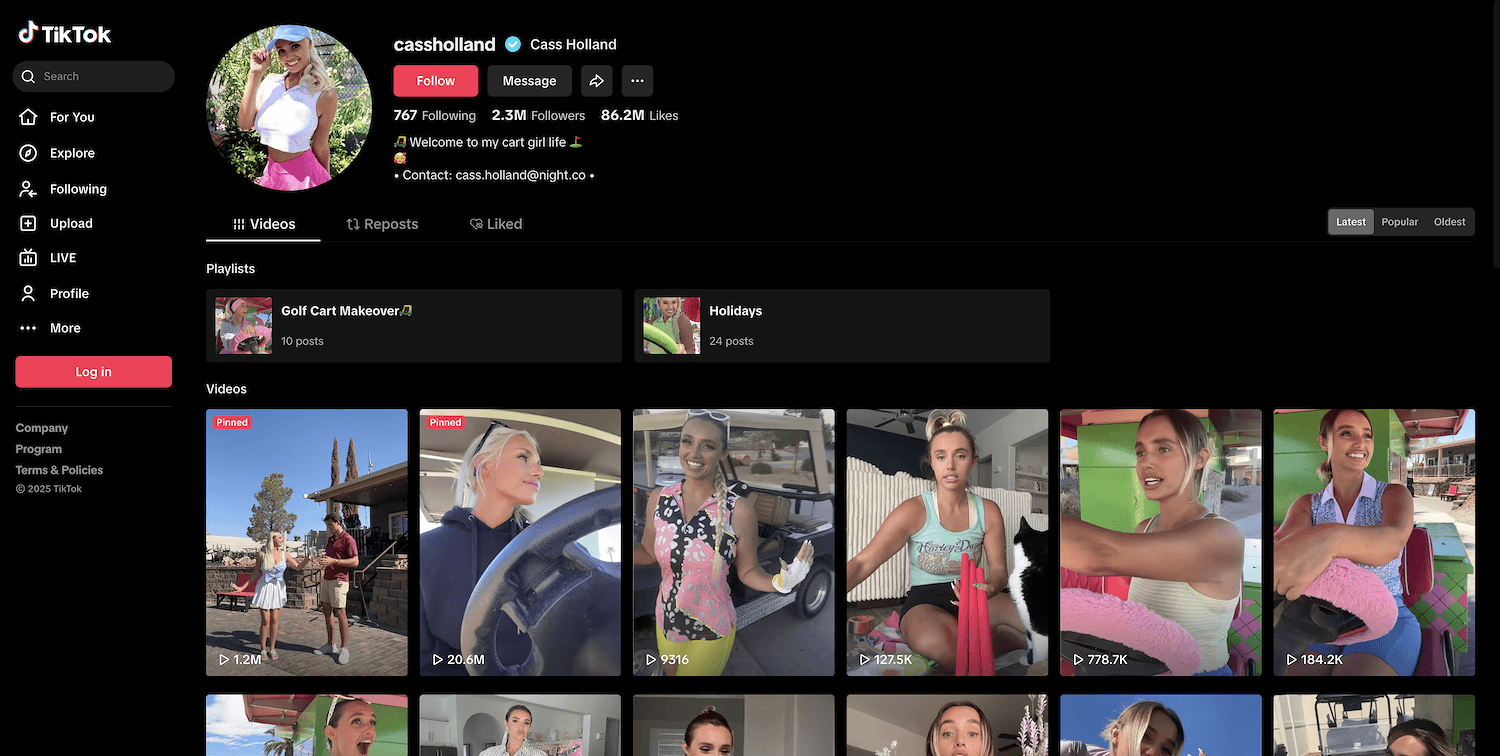The width and height of the screenshot is (1500, 756).
Task: Open the Golf Cart Makeover playlist
Action: [413, 325]
